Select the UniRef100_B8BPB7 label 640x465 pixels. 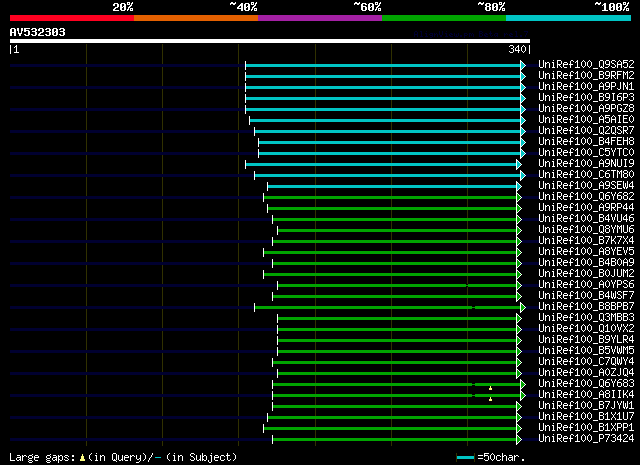586,307
